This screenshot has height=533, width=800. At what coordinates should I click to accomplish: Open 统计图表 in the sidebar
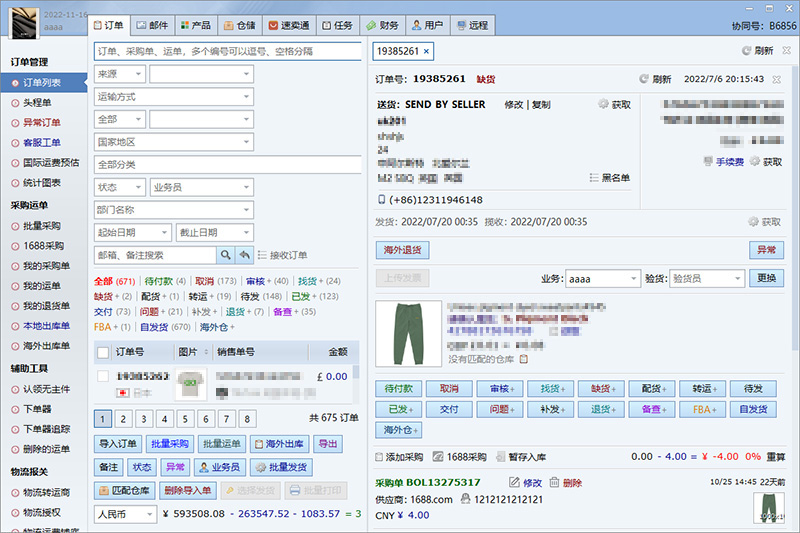(x=42, y=183)
